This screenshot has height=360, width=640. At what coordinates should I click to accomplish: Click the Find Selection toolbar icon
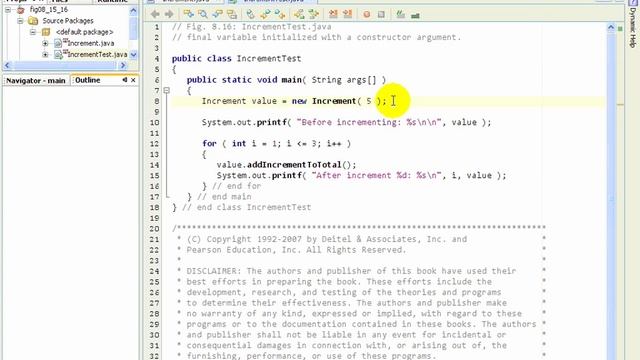coord(189,14)
